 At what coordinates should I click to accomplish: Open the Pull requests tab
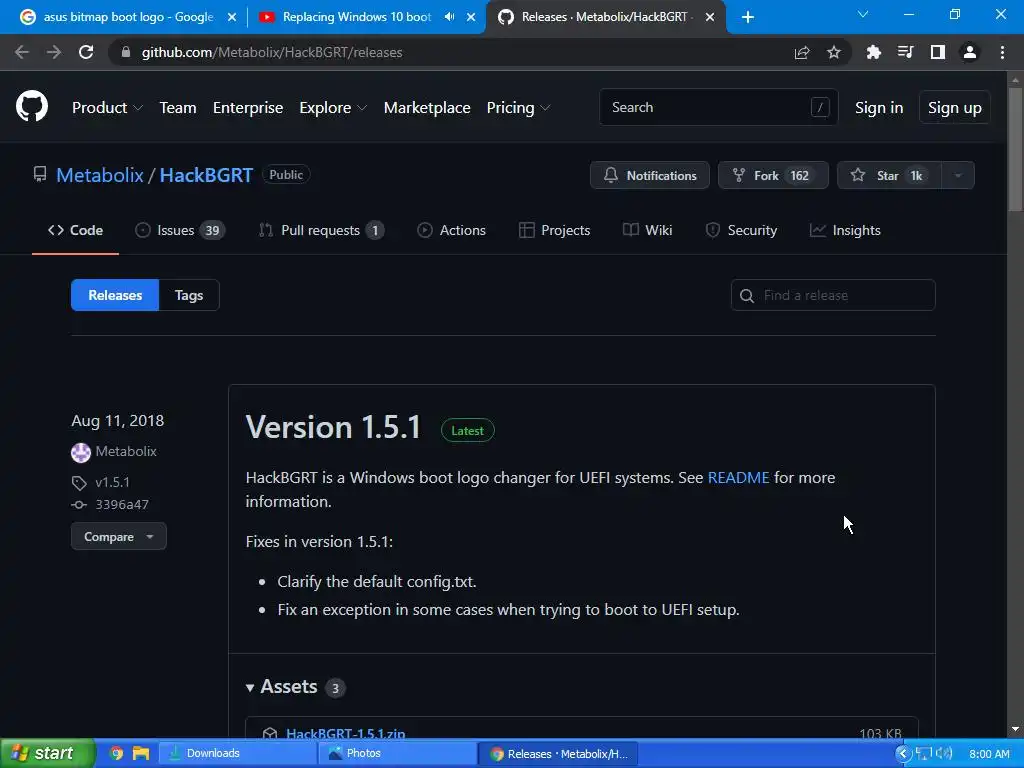tap(321, 231)
